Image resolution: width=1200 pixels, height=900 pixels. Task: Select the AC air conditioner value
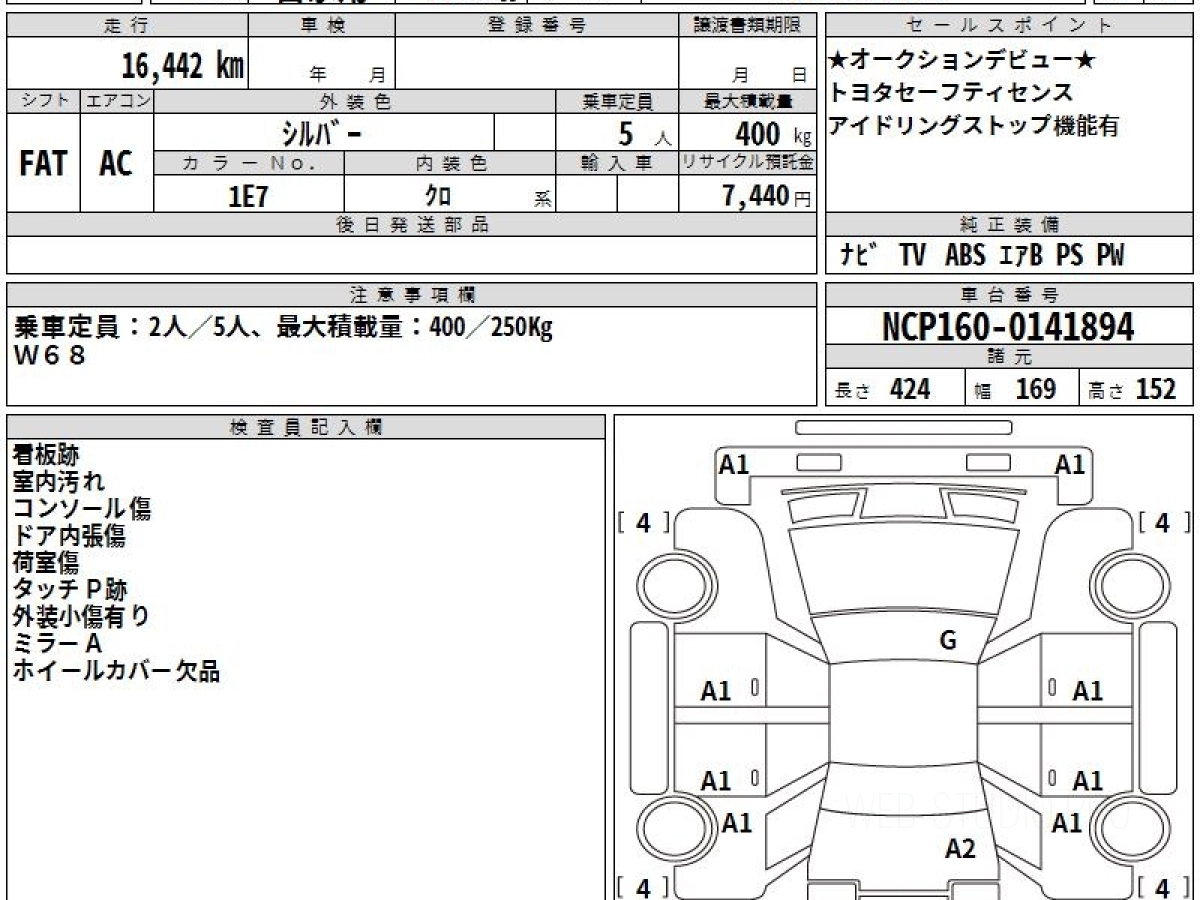[116, 164]
